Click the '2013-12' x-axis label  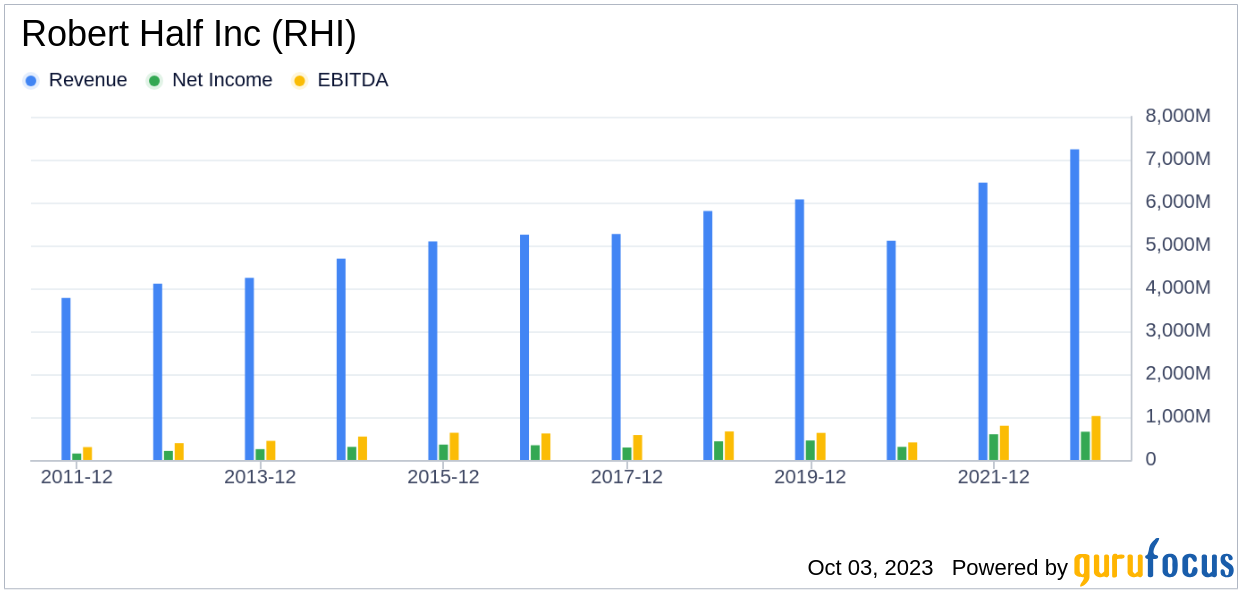260,478
